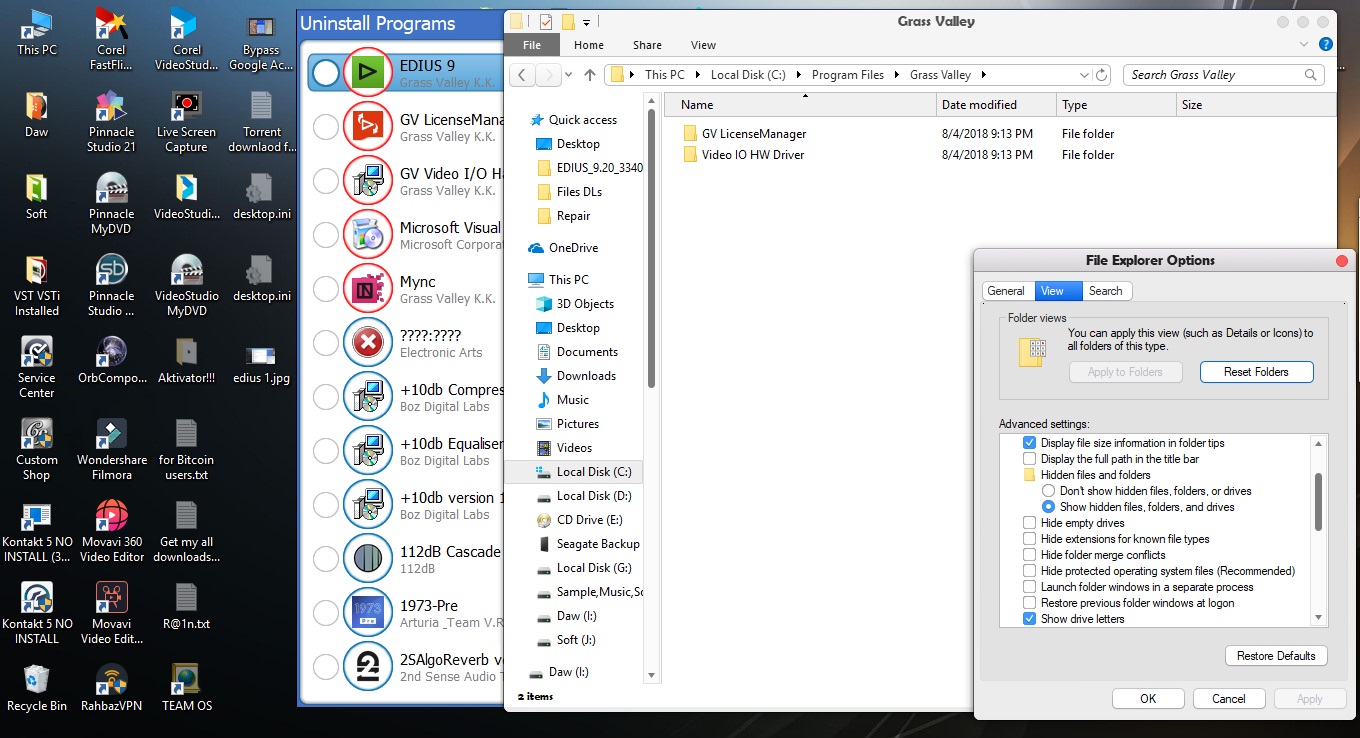
Task: Click Cancel in File Explorer Options
Action: pyautogui.click(x=1228, y=699)
